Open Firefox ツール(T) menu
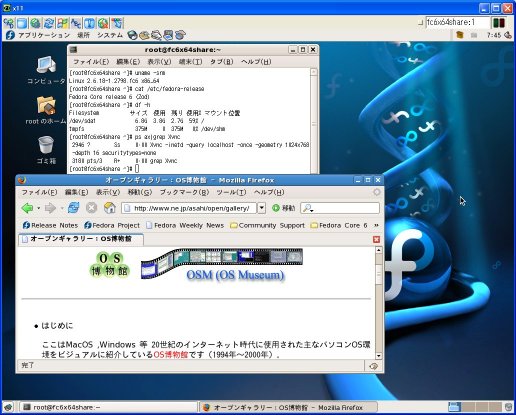Screen dimensions: 516x415 coord(231,192)
